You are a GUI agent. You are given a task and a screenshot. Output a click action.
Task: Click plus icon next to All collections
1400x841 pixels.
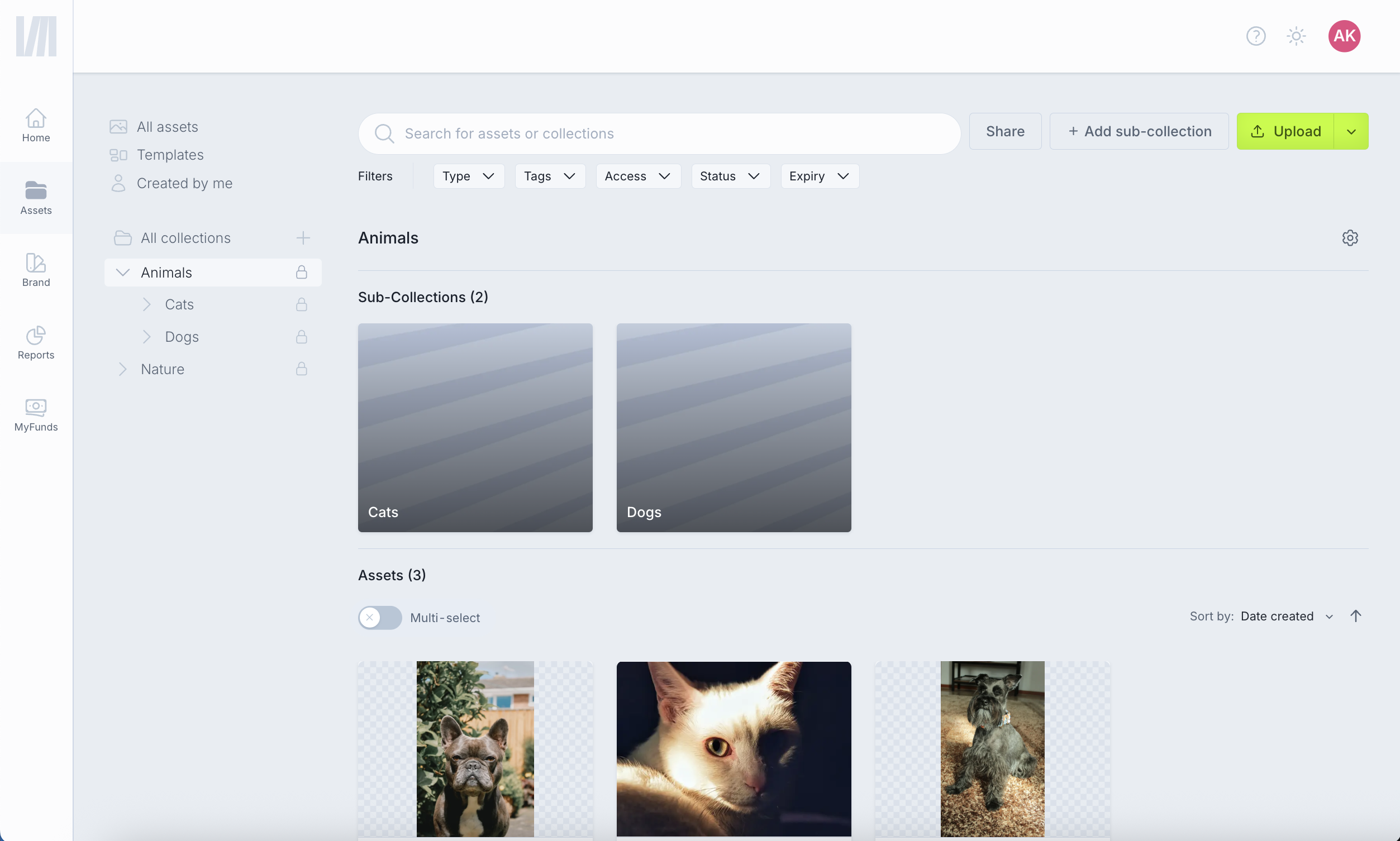tap(303, 238)
